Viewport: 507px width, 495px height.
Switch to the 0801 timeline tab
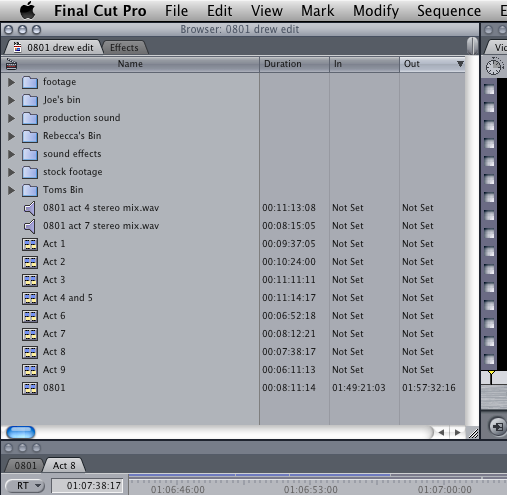[x=25, y=465]
